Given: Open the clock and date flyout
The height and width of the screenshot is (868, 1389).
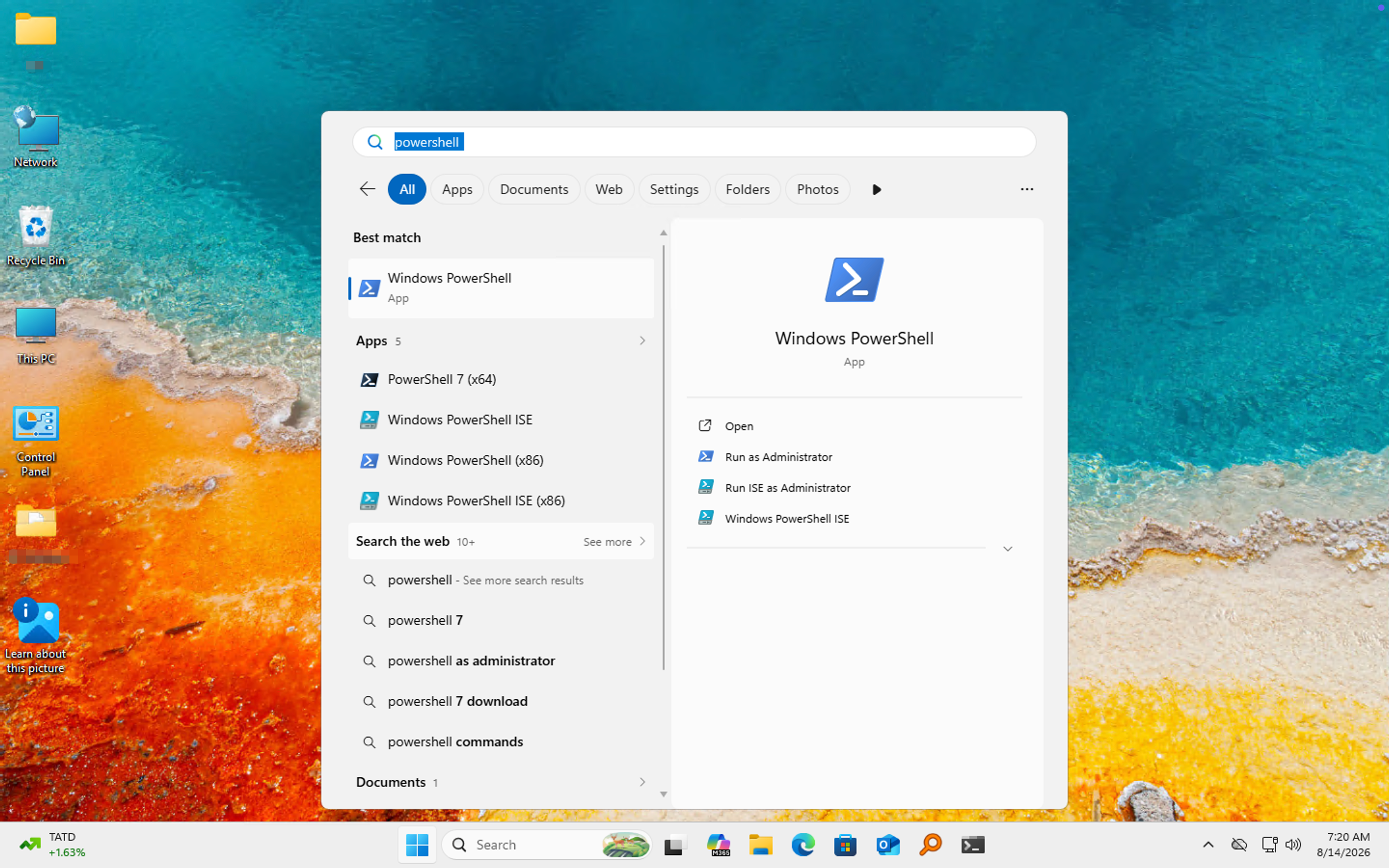Looking at the screenshot, I should point(1343,844).
